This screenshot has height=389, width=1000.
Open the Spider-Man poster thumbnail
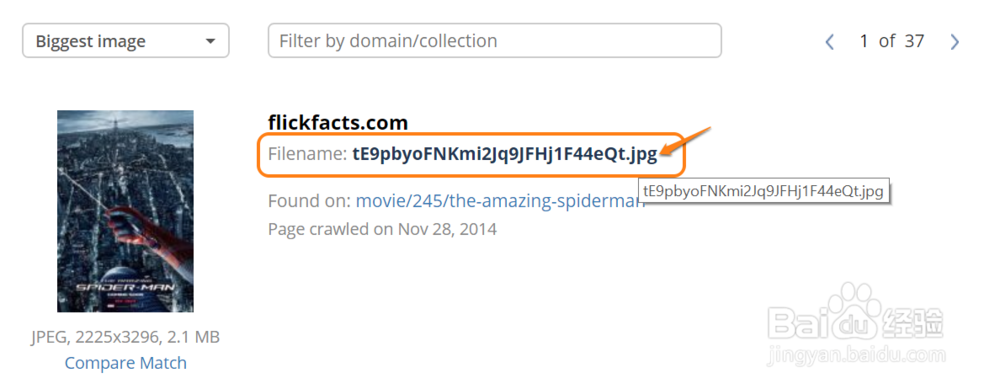tap(125, 211)
